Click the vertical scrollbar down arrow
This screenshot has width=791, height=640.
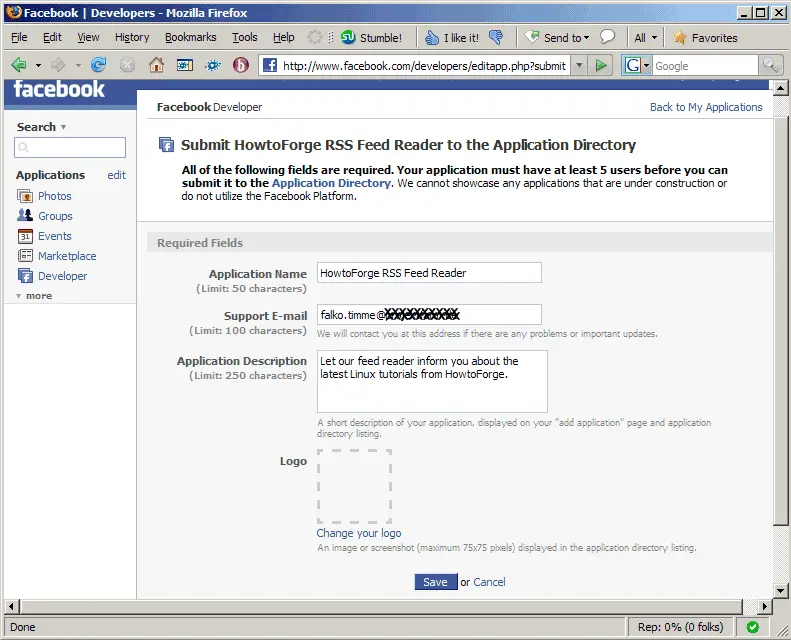(780, 590)
